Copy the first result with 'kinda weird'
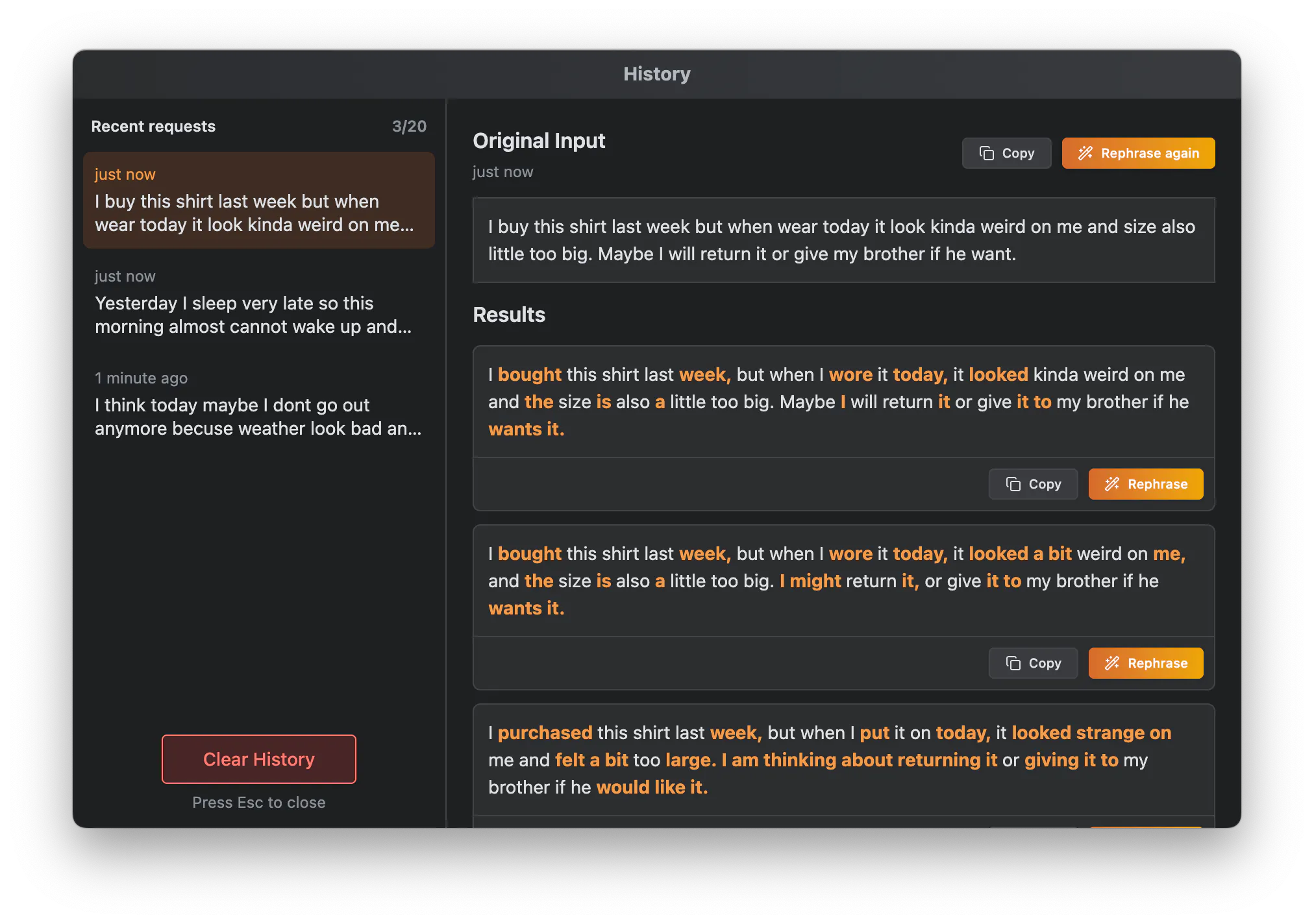Image resolution: width=1314 pixels, height=924 pixels. [x=1033, y=484]
